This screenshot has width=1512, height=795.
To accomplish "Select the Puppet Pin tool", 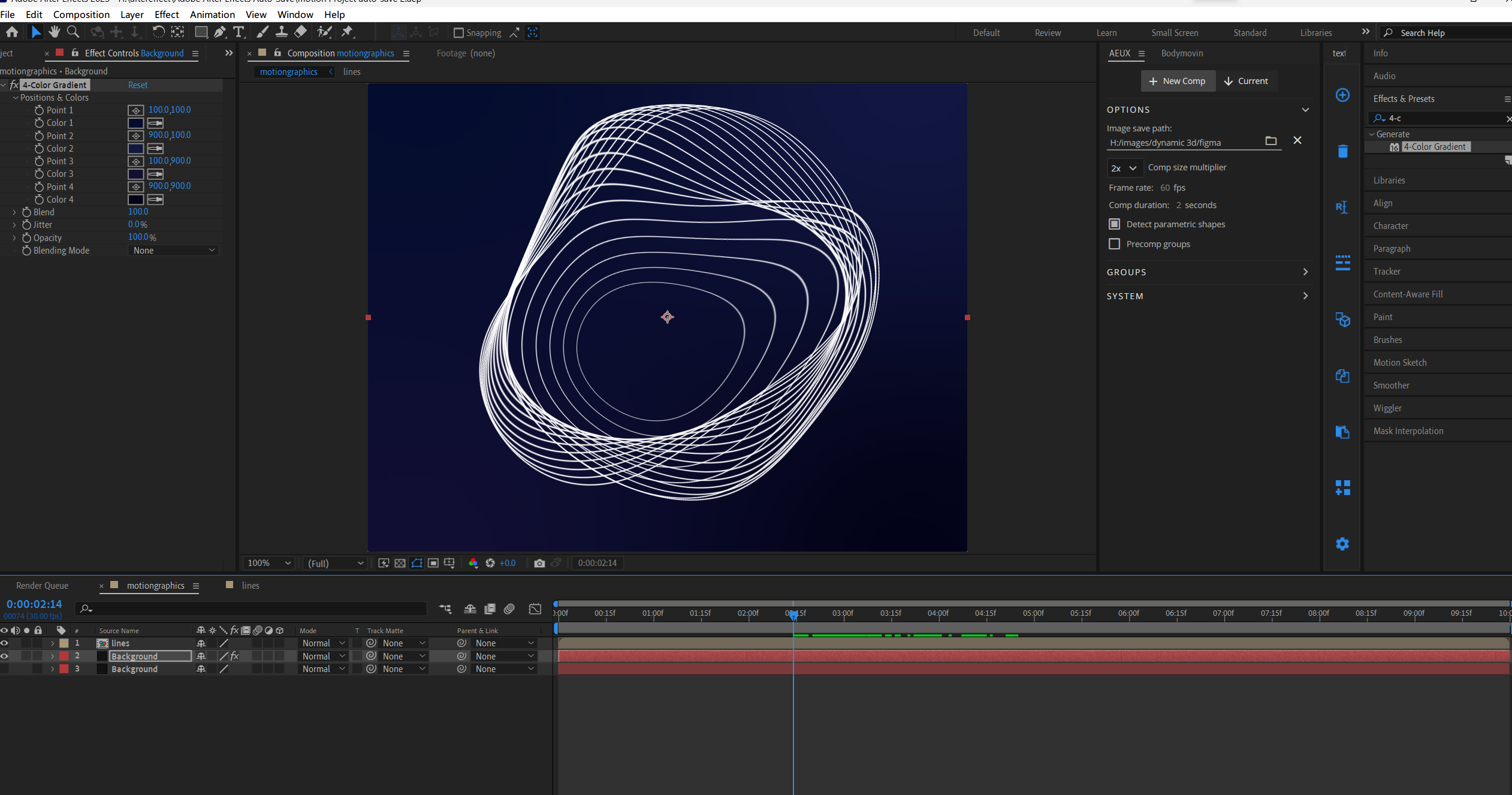I will click(348, 32).
